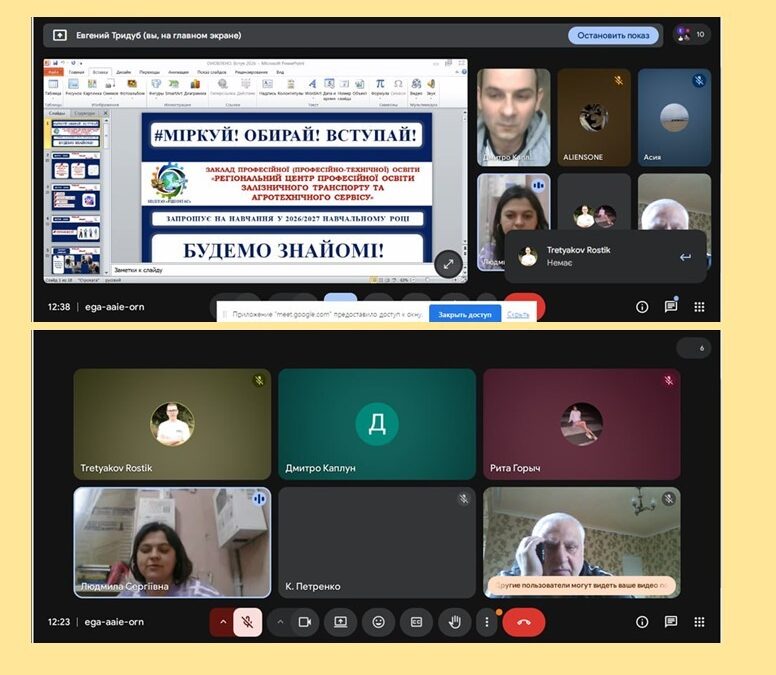Open the emoji reactions button

(x=378, y=622)
